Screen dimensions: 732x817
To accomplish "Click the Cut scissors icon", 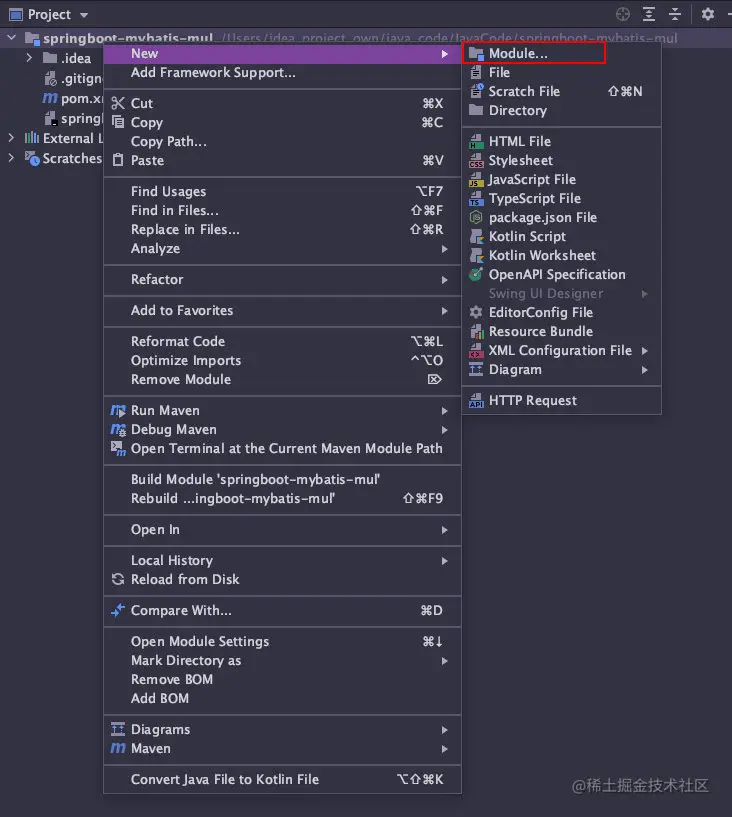I will point(118,103).
